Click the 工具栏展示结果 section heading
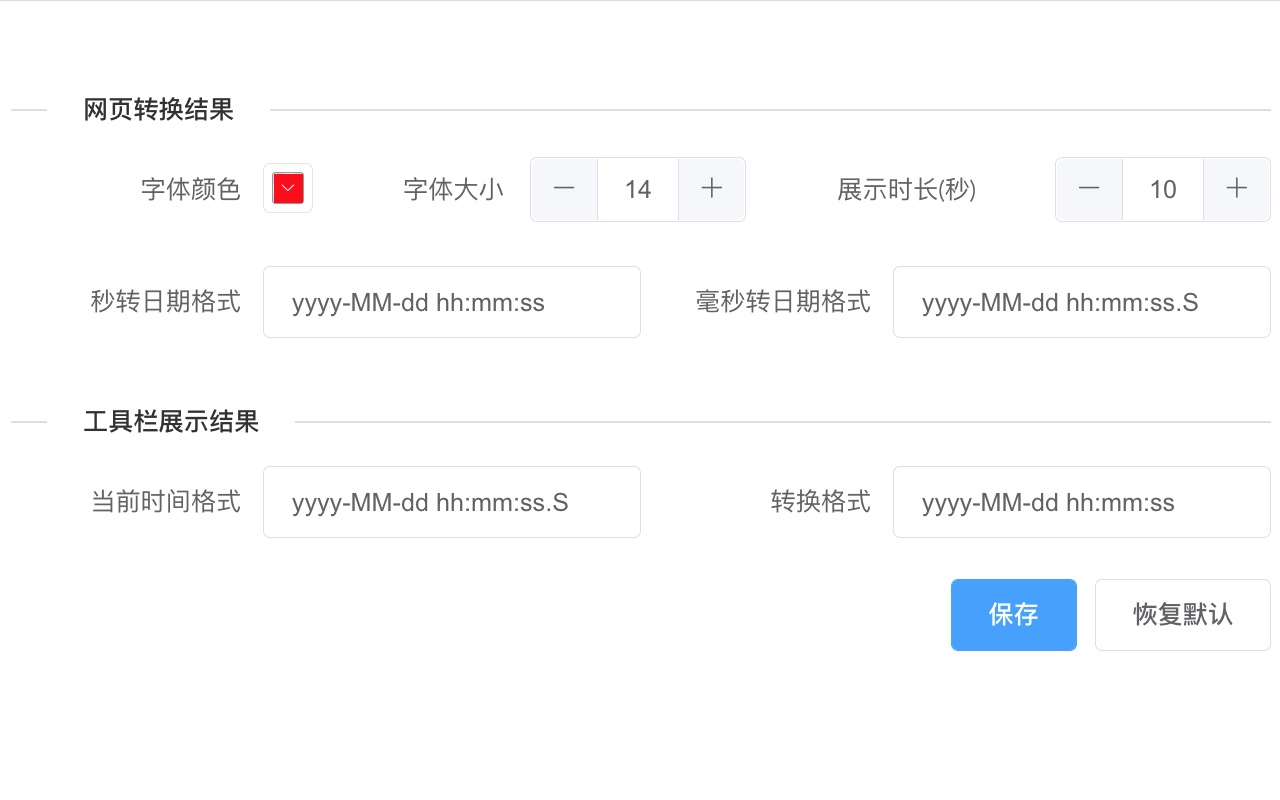Screen dimensions: 1280x800 click(170, 423)
